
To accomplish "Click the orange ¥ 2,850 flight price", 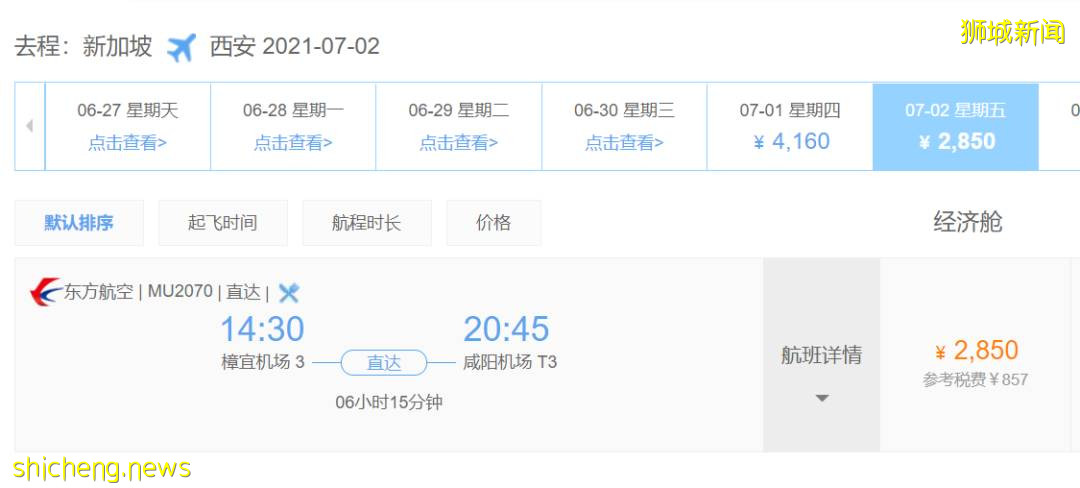I will 976,351.
